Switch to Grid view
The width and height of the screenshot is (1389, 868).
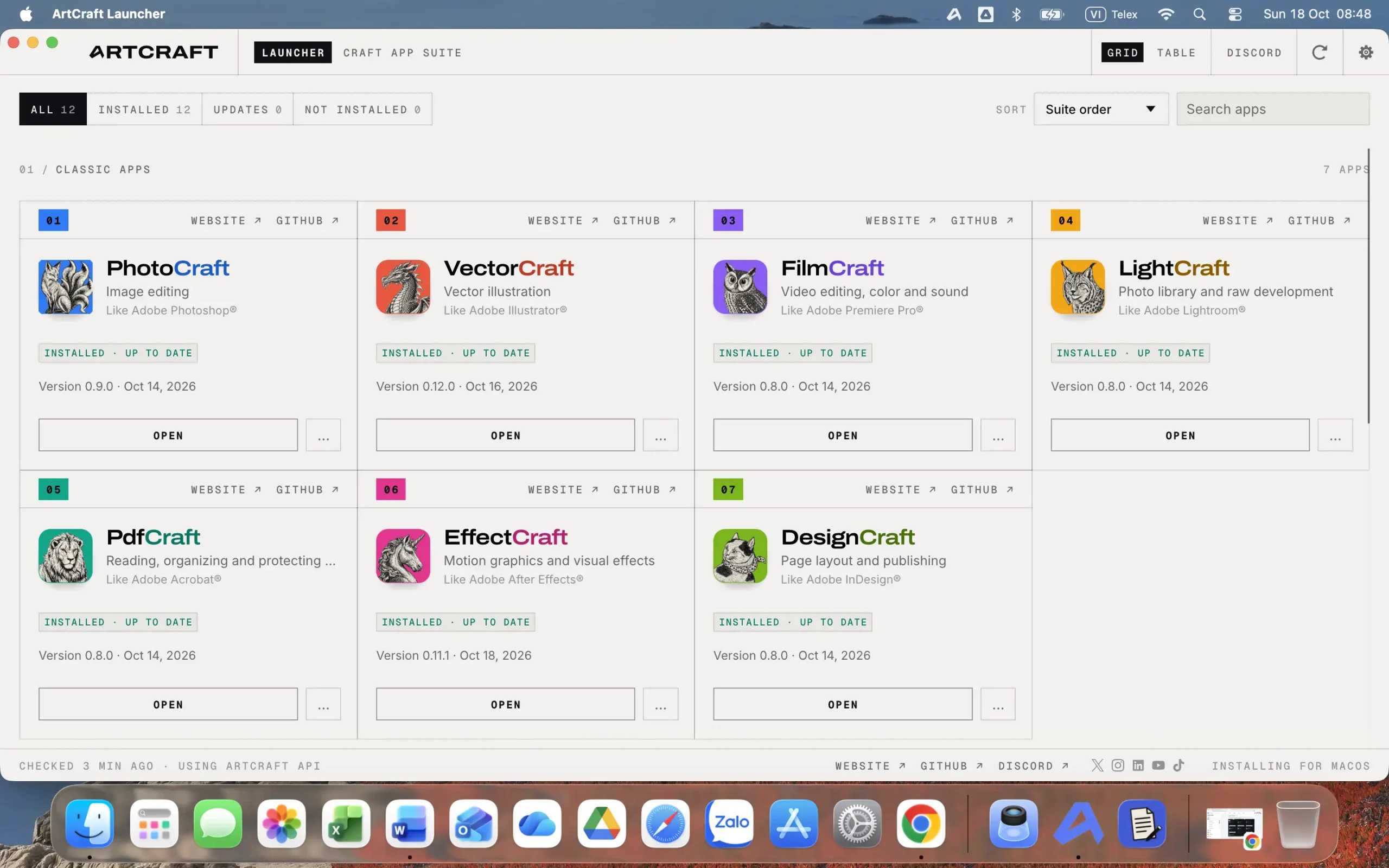tap(1122, 52)
